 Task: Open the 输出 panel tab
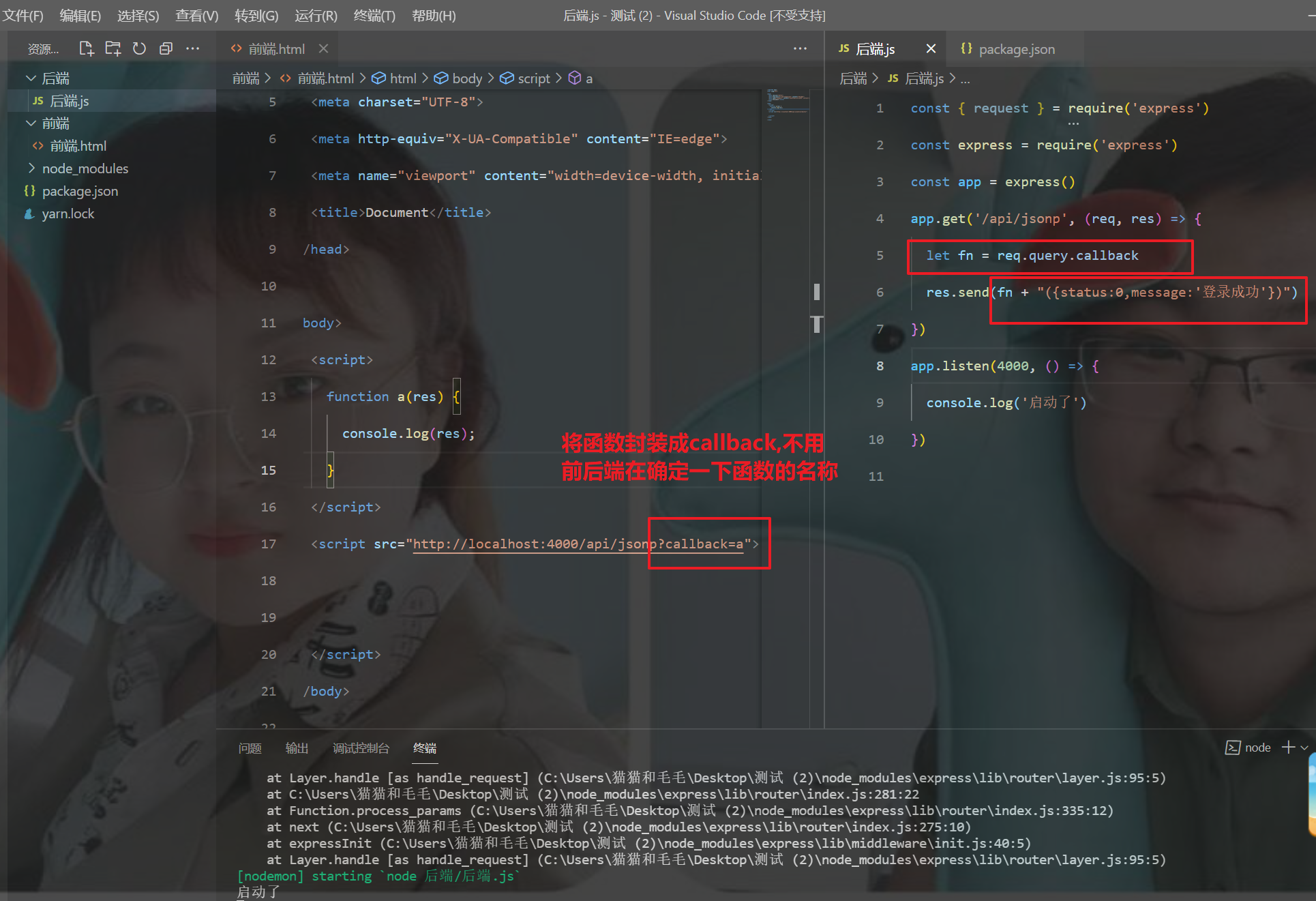click(x=297, y=748)
